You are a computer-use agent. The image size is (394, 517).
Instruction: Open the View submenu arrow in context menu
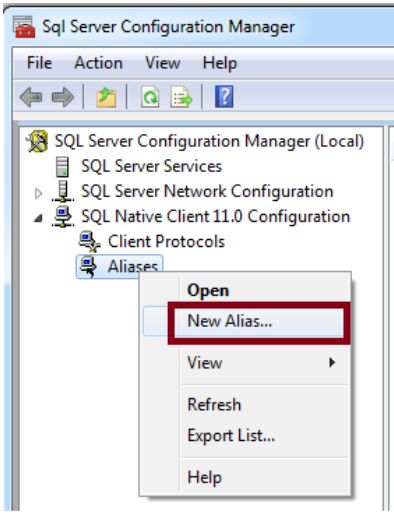(x=332, y=362)
